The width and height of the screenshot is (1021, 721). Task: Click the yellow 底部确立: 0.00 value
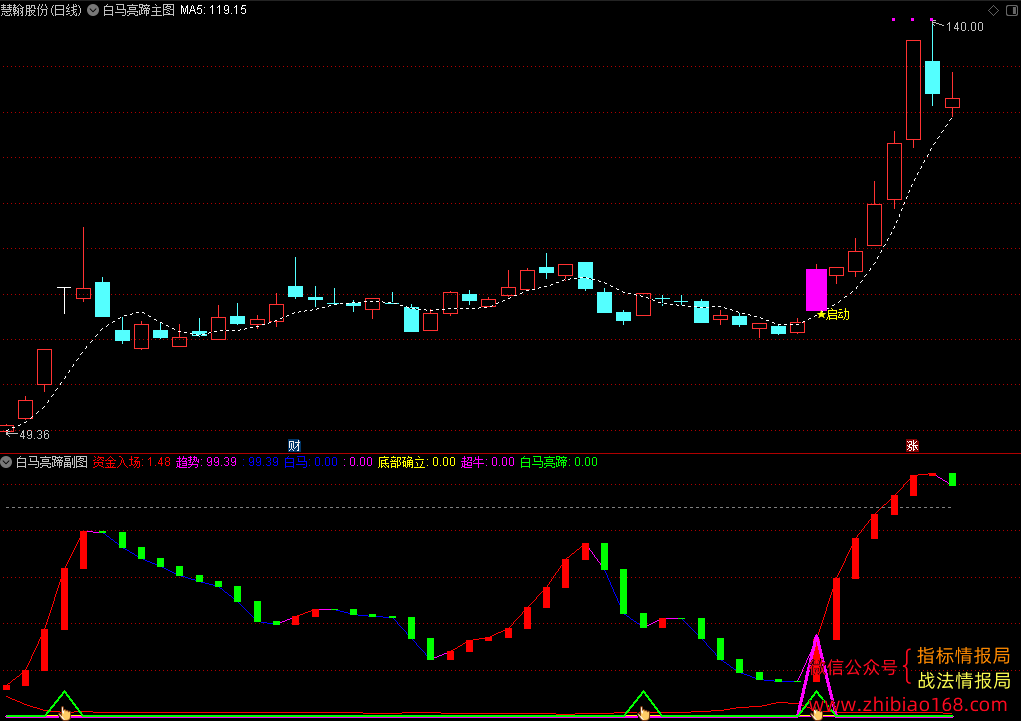tap(417, 462)
